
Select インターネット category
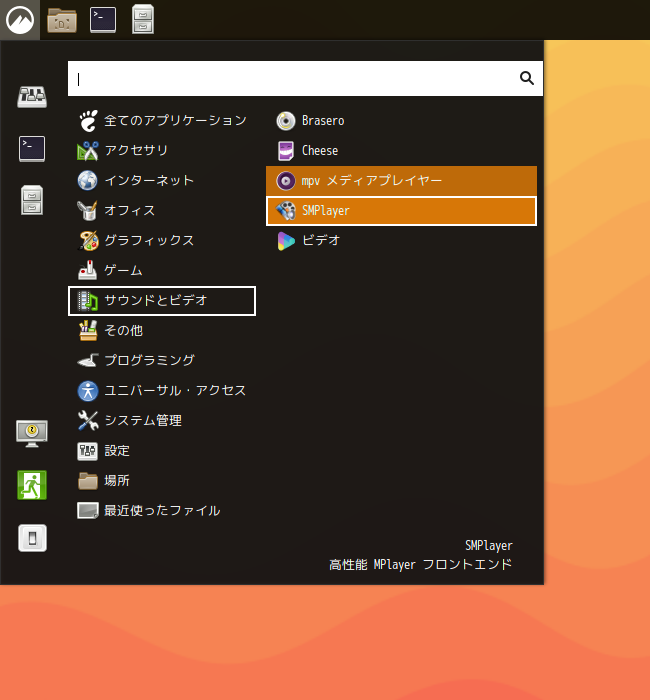162,180
